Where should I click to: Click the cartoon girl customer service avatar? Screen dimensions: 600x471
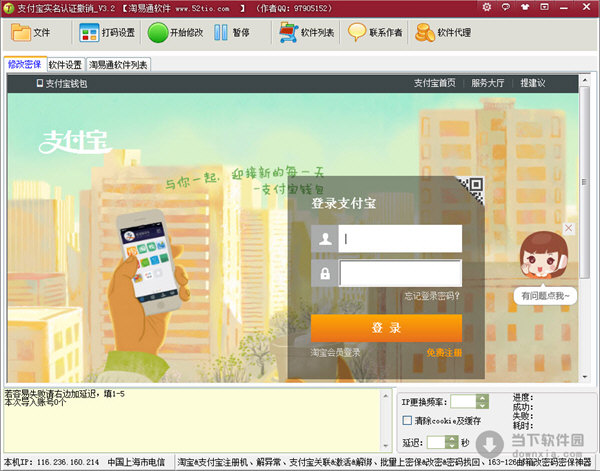pos(543,255)
